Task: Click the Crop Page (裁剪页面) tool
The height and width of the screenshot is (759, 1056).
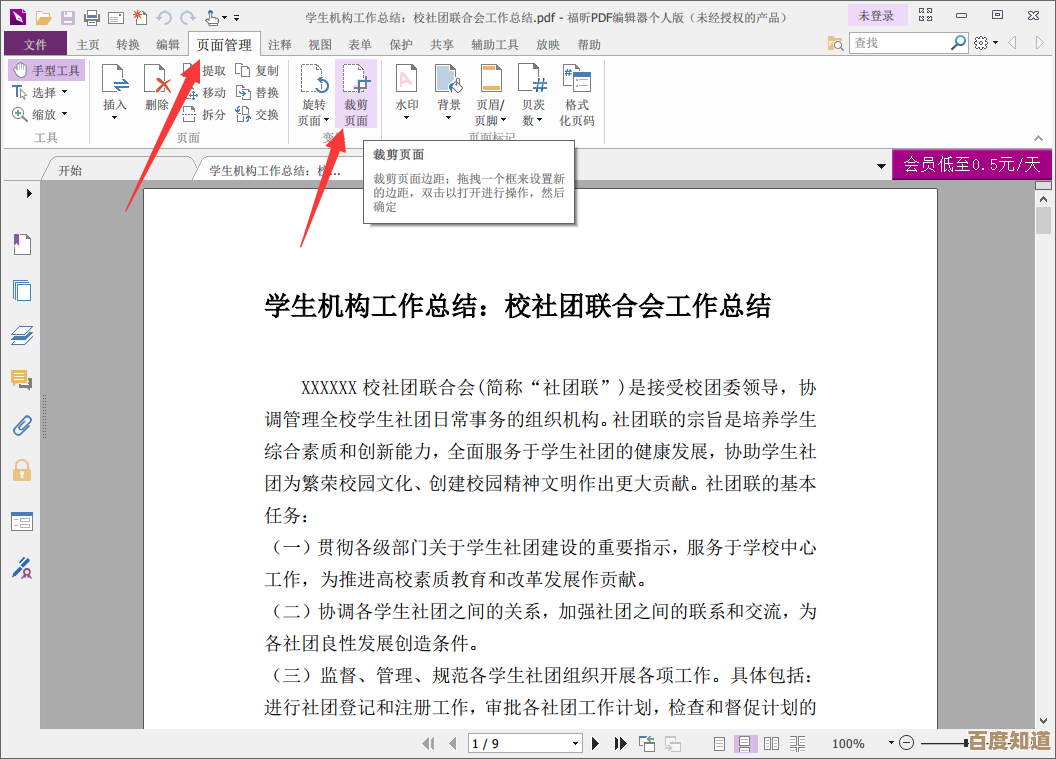Action: [x=356, y=95]
